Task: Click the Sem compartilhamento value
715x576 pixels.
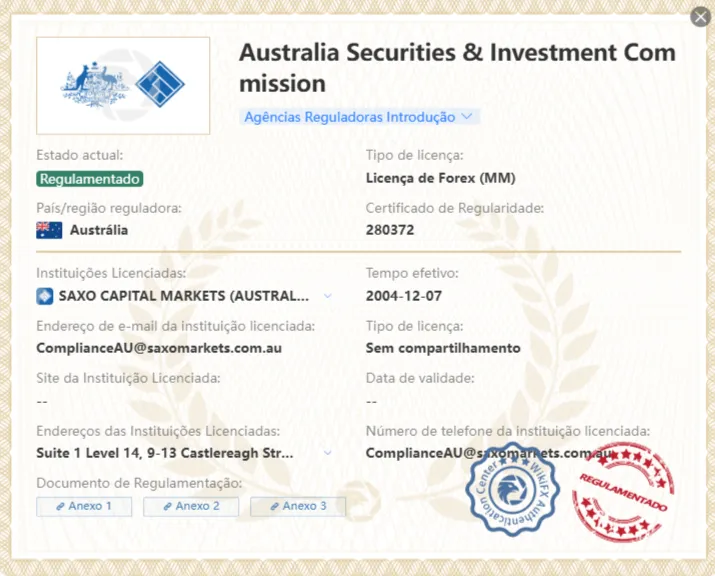Action: coord(443,348)
